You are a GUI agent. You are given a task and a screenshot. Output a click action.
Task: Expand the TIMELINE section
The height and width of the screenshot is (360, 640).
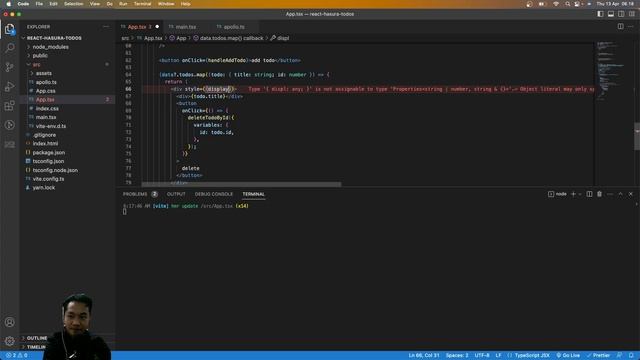coord(36,347)
